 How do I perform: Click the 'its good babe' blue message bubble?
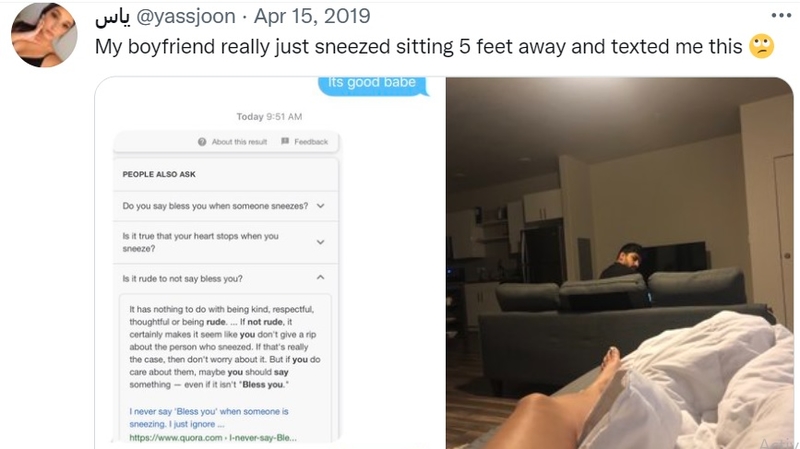pos(372,85)
